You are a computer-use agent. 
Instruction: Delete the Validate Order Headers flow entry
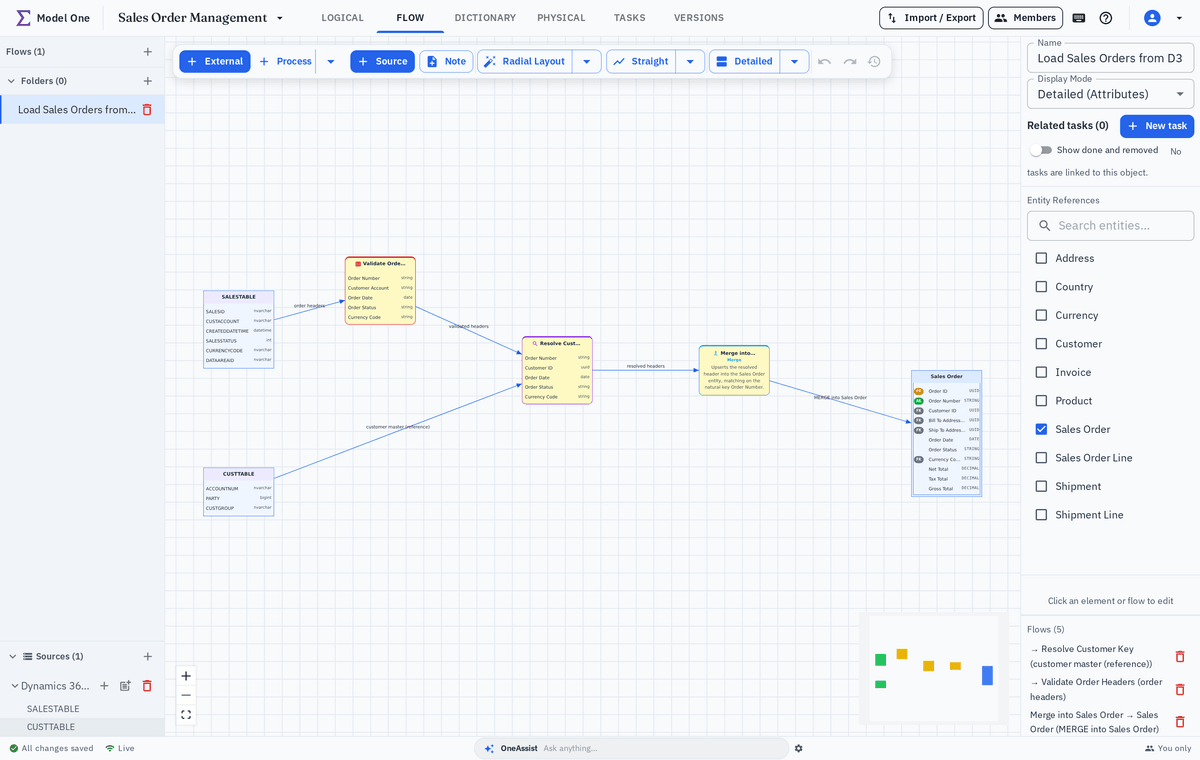coord(1180,690)
